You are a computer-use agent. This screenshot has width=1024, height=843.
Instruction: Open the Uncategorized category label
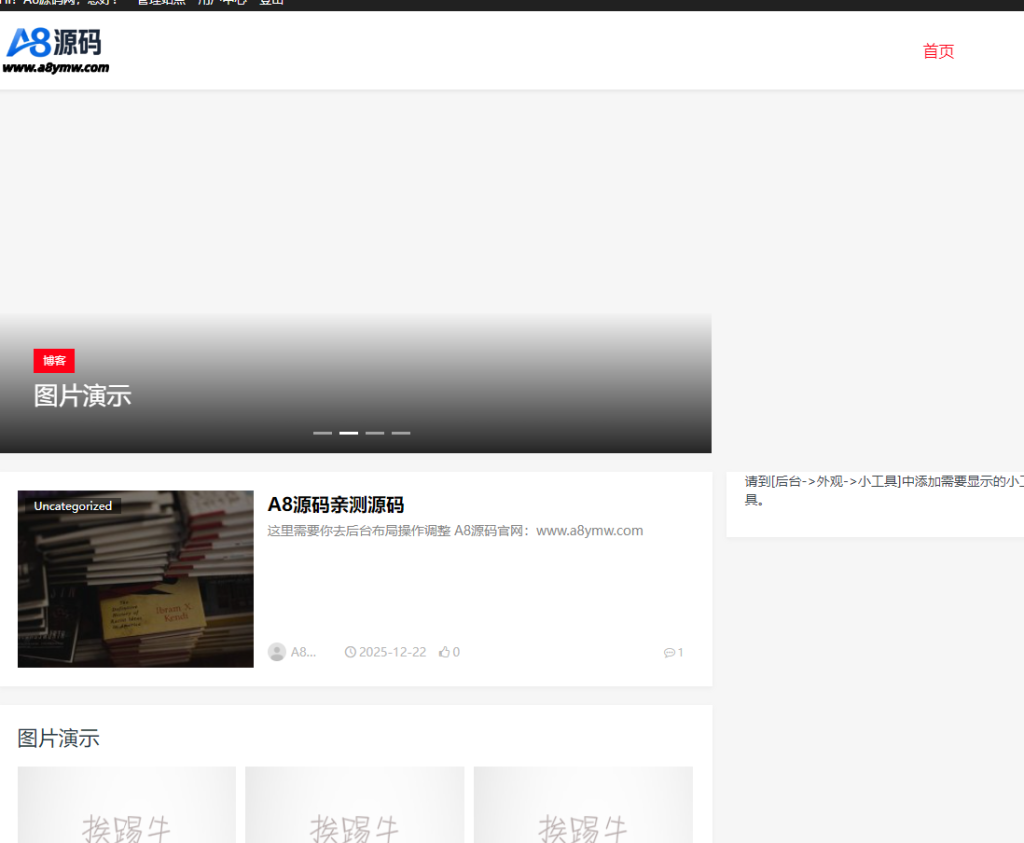72,506
